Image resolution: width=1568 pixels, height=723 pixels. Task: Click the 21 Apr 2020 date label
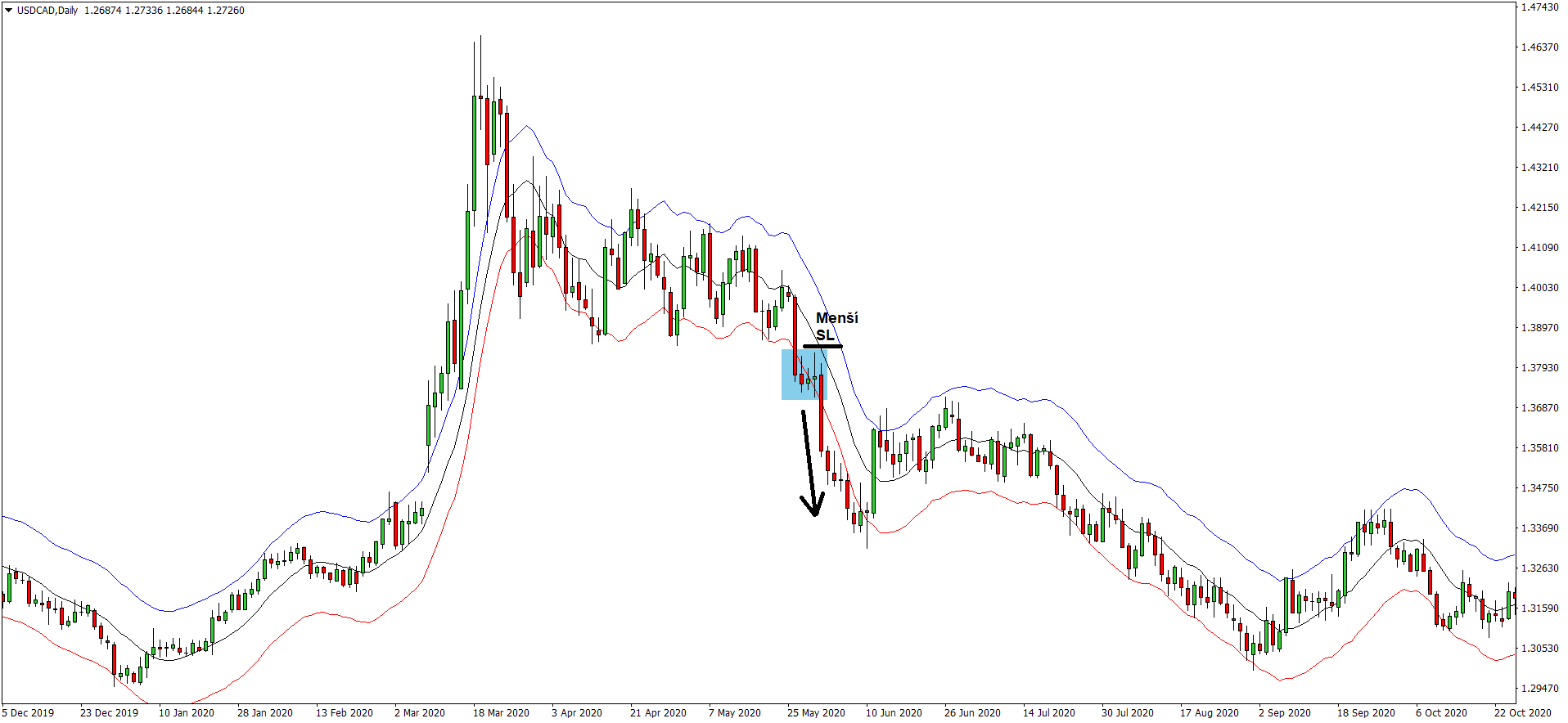point(658,713)
